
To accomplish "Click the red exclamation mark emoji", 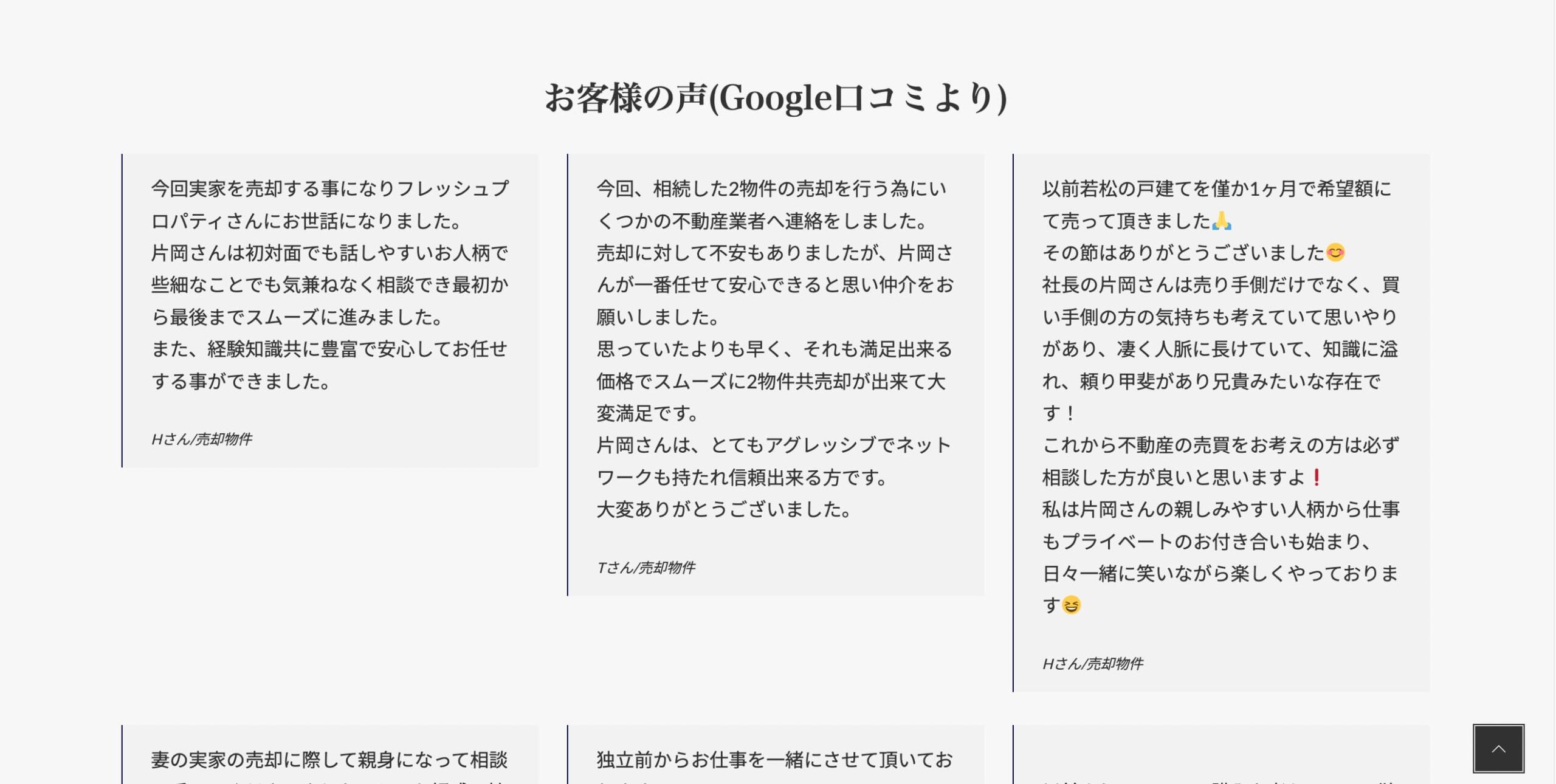I will 1316,478.
